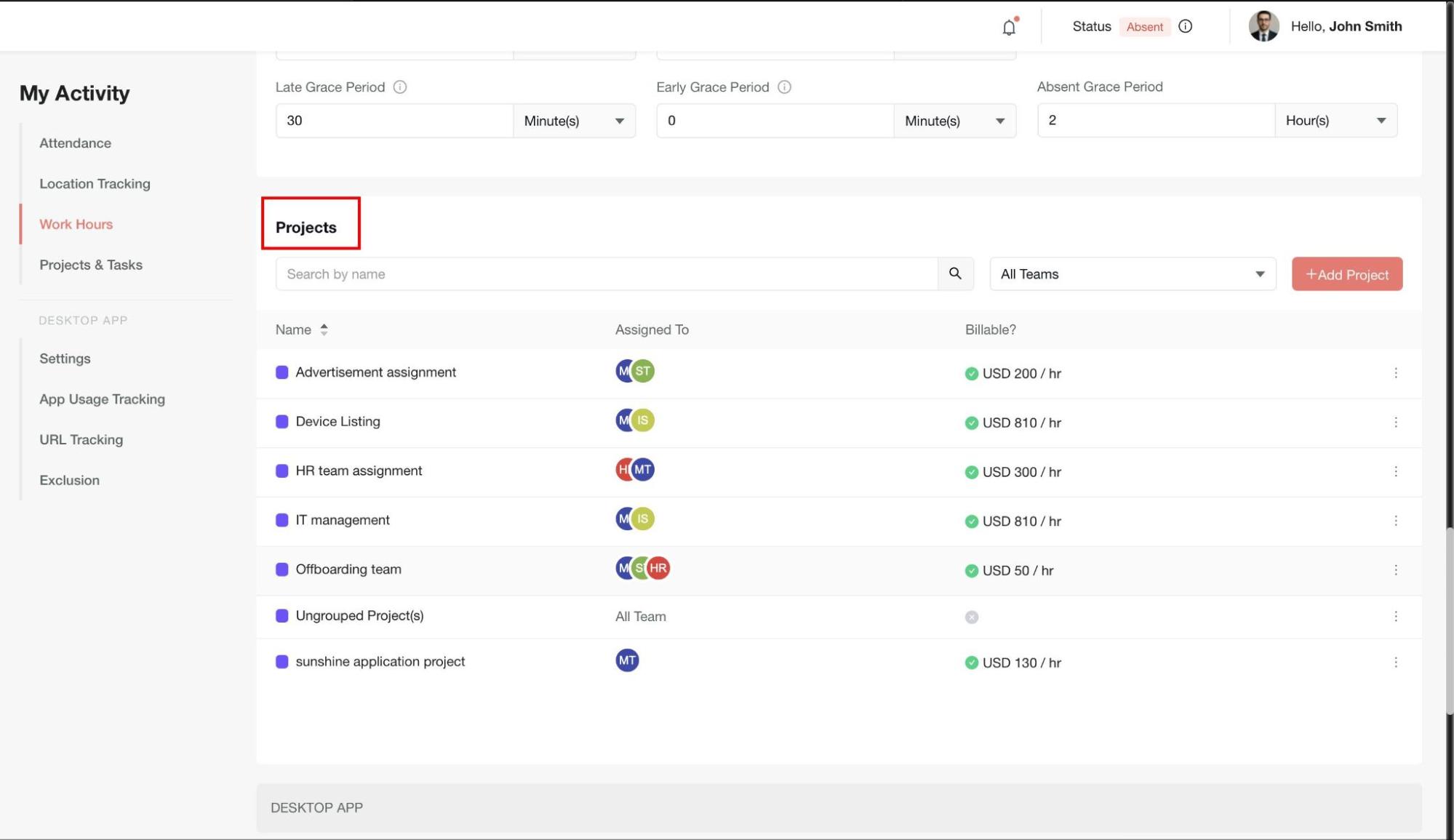Click the search magnifier icon in Projects
The width and height of the screenshot is (1454, 840).
click(x=955, y=273)
